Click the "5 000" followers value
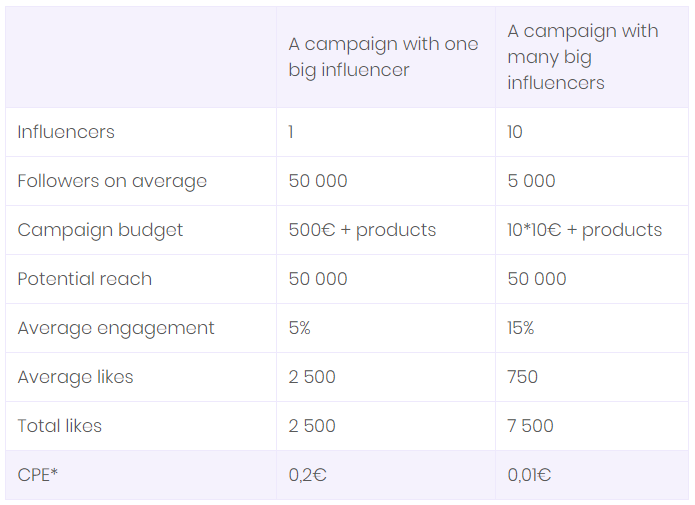Viewport: 695px width, 505px height. [531, 181]
